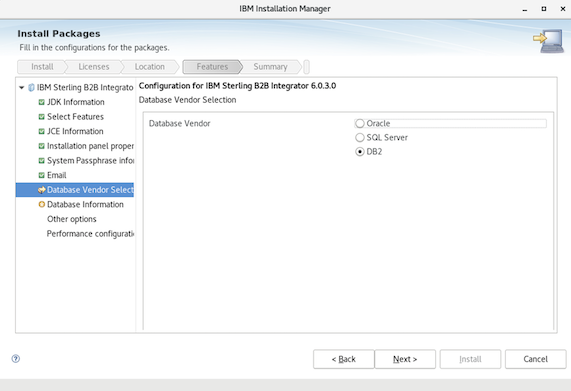The height and width of the screenshot is (391, 571).
Task: Select Installation panel properties tree item
Action: 90,146
